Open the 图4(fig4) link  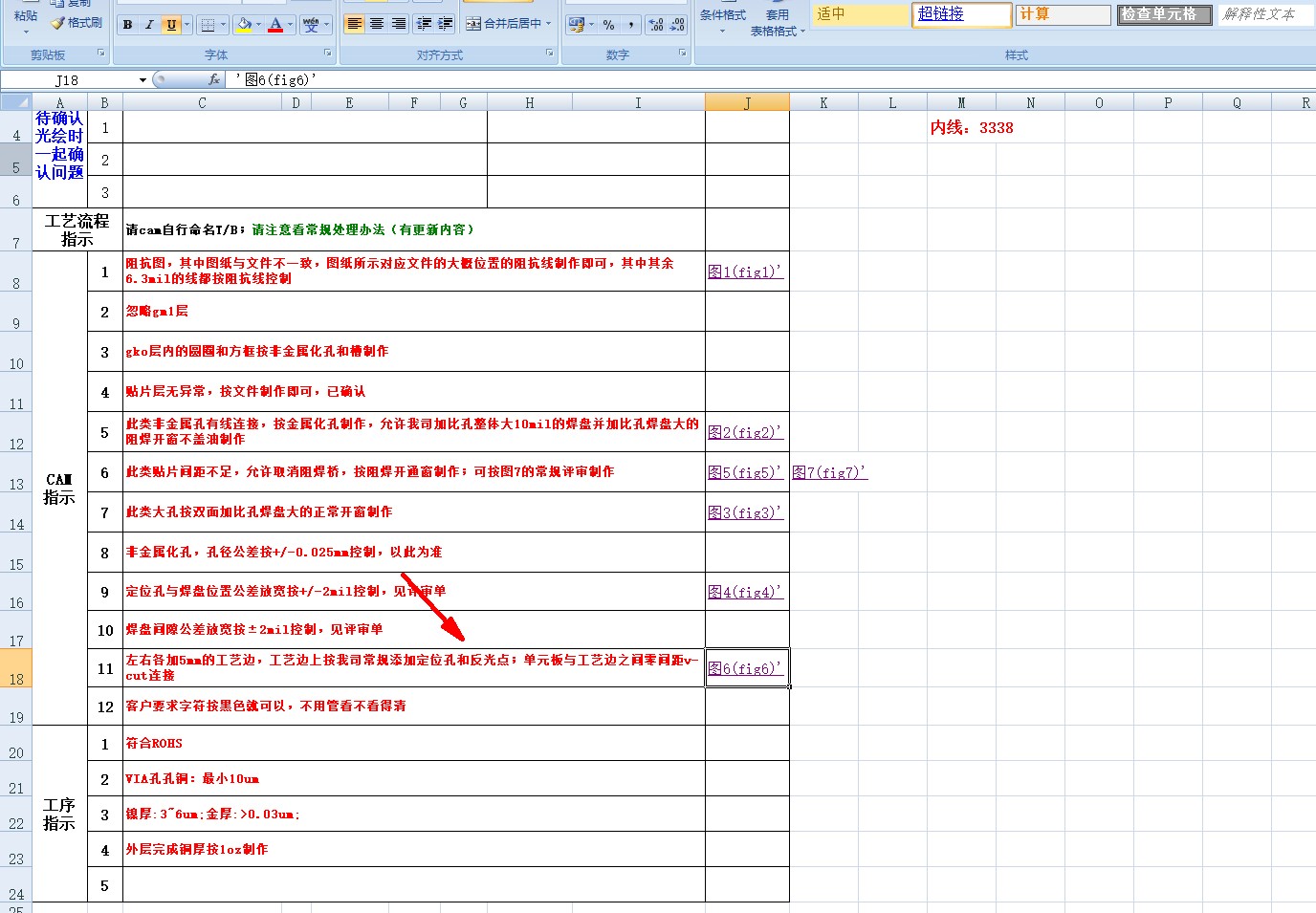coord(745,593)
